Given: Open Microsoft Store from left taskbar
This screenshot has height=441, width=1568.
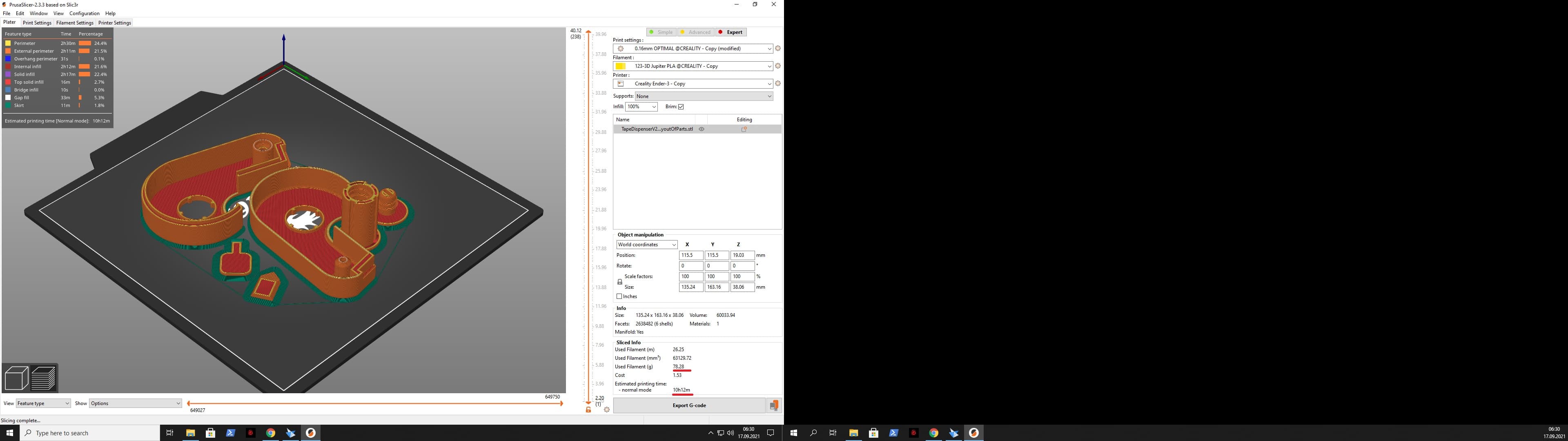Looking at the screenshot, I should pos(210,433).
